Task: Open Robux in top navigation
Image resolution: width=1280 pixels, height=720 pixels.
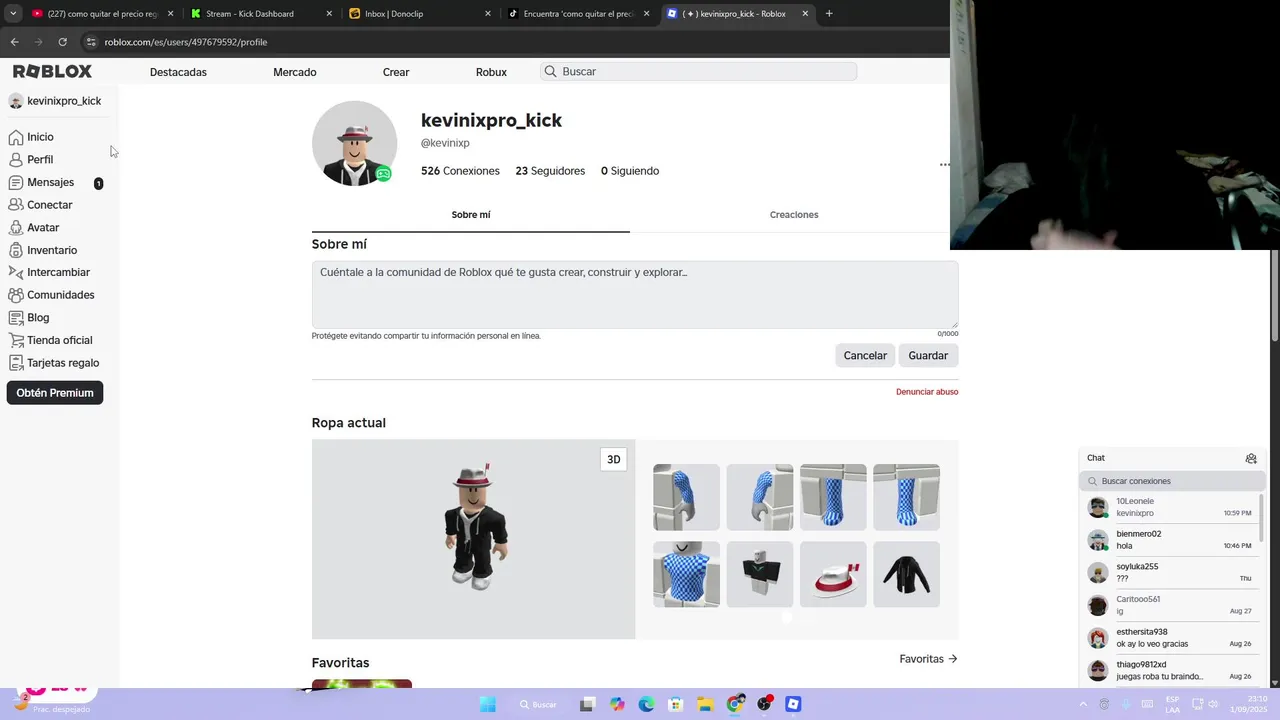Action: point(491,72)
